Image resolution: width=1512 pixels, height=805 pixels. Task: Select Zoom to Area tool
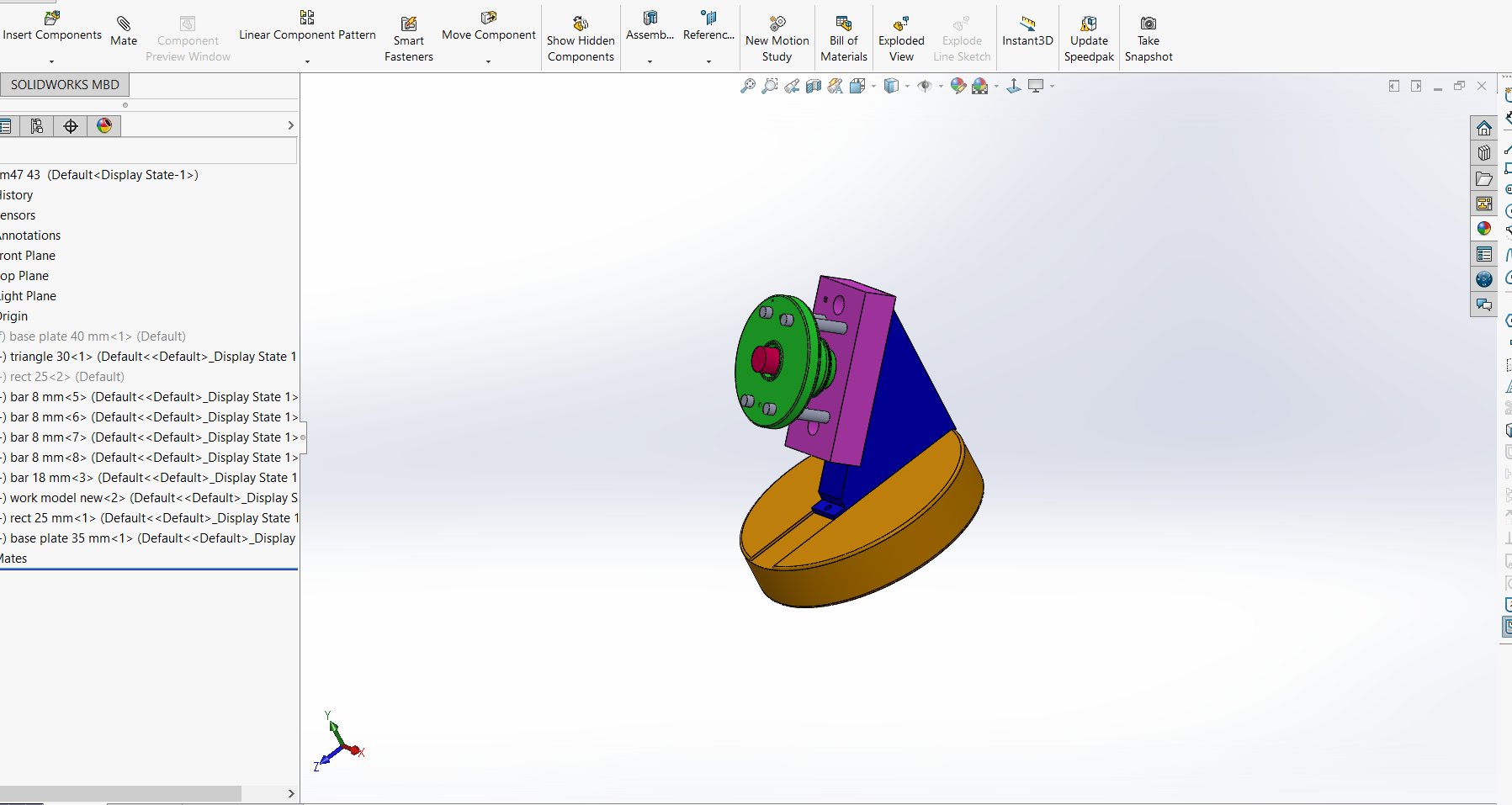point(769,86)
